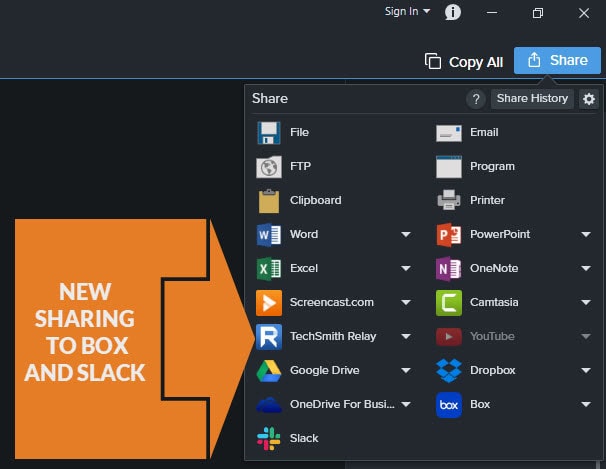The image size is (606, 469).
Task: Click the Box text label
Action: coord(480,404)
